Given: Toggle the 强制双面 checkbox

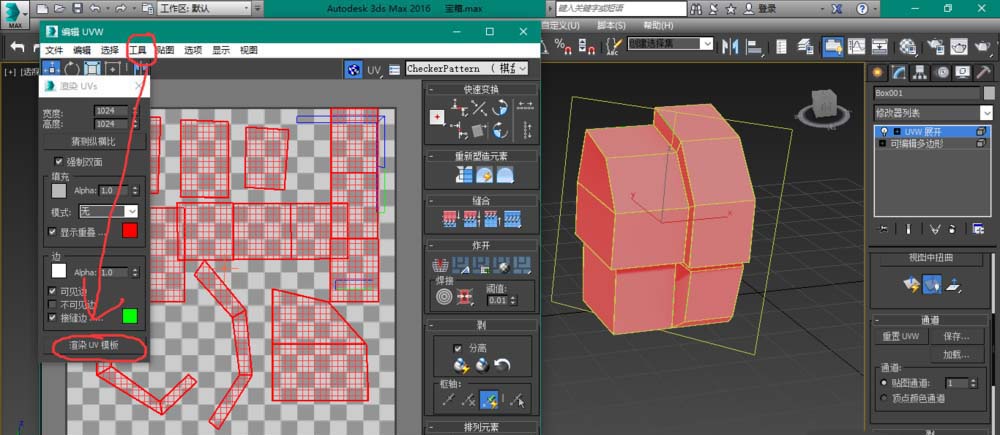Looking at the screenshot, I should [59, 161].
